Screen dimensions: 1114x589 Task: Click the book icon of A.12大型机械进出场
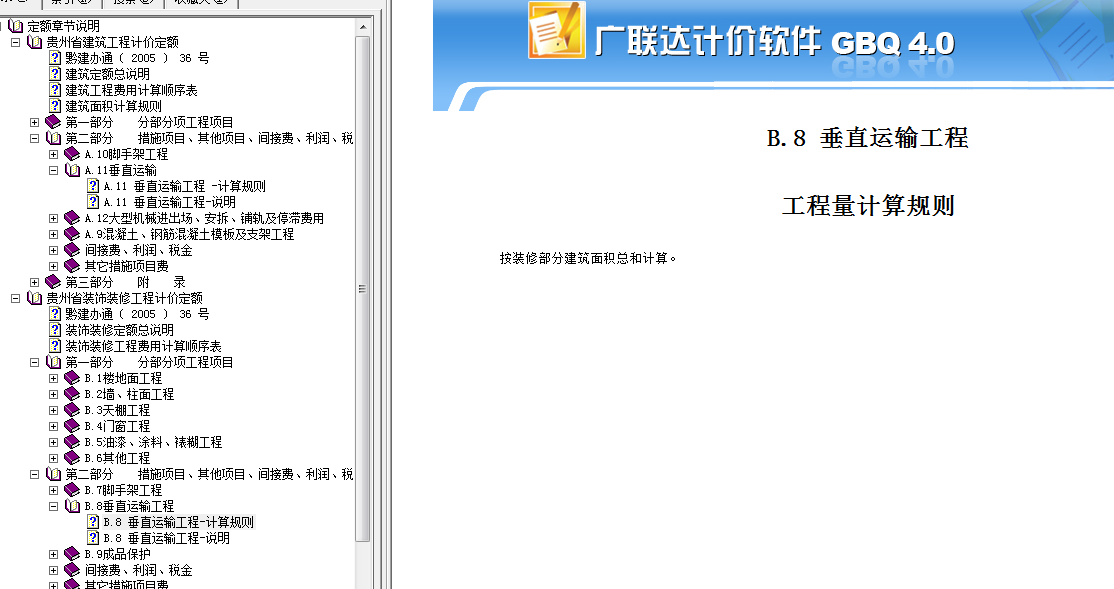[72, 218]
